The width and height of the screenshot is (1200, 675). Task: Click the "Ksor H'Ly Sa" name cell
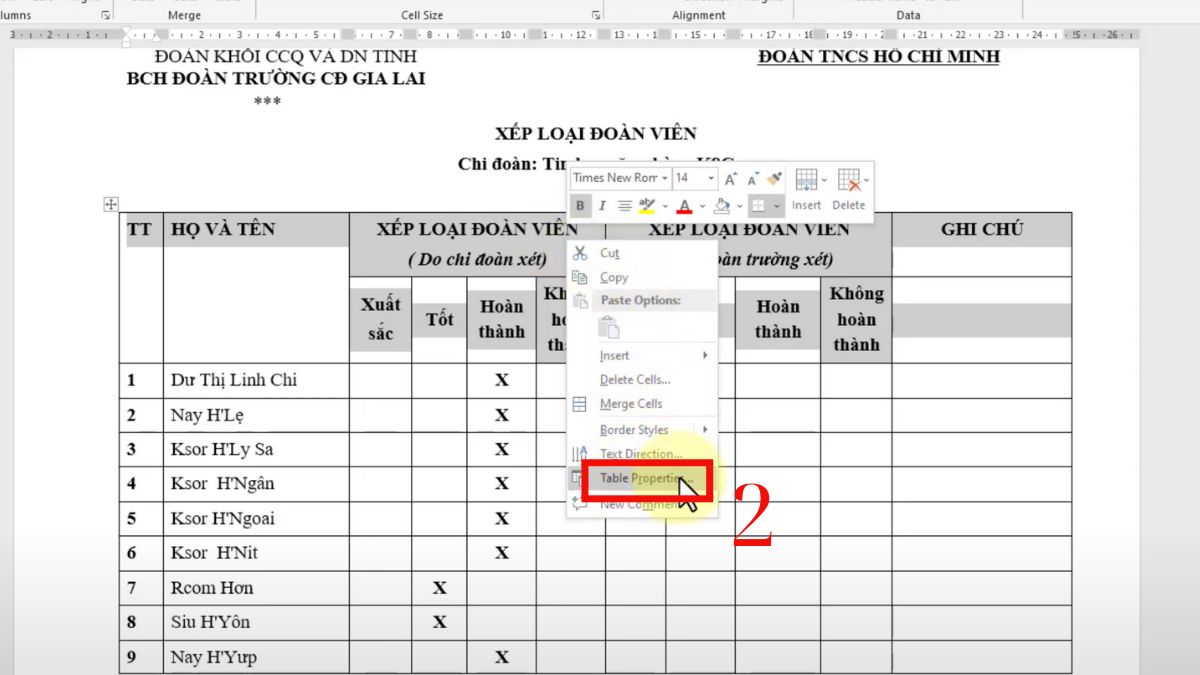click(256, 449)
